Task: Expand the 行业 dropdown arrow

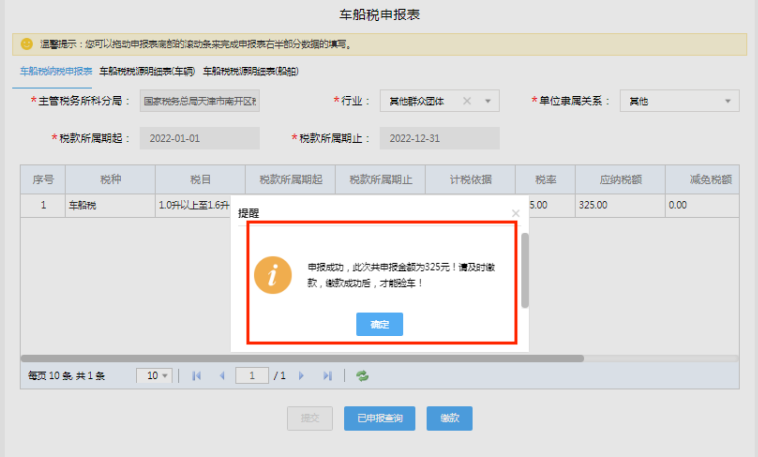Action: pyautogui.click(x=488, y=101)
